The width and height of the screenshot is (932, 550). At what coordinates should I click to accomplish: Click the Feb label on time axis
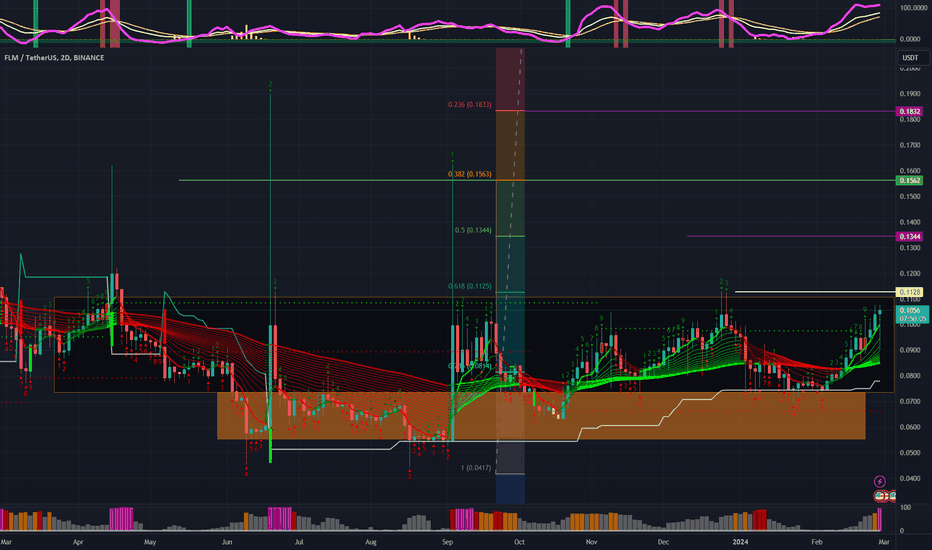817,542
